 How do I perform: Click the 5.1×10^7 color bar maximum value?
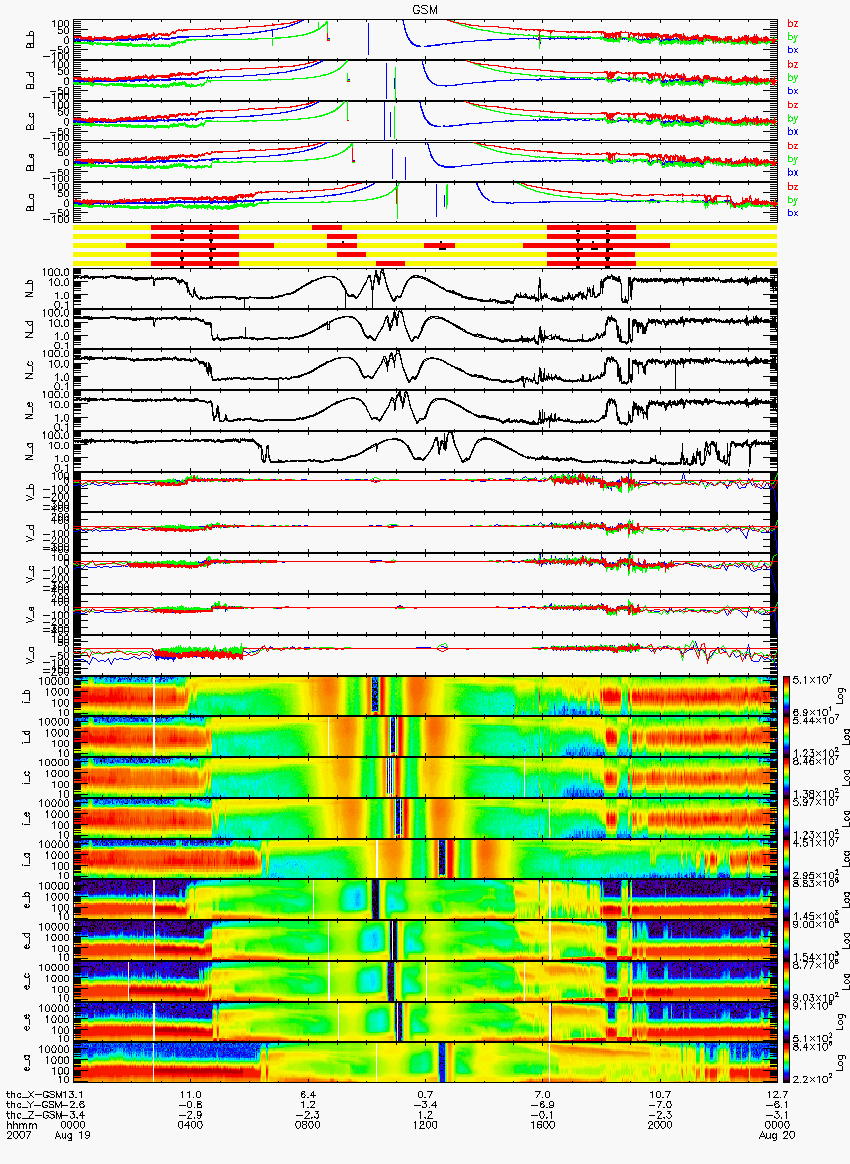[810, 680]
